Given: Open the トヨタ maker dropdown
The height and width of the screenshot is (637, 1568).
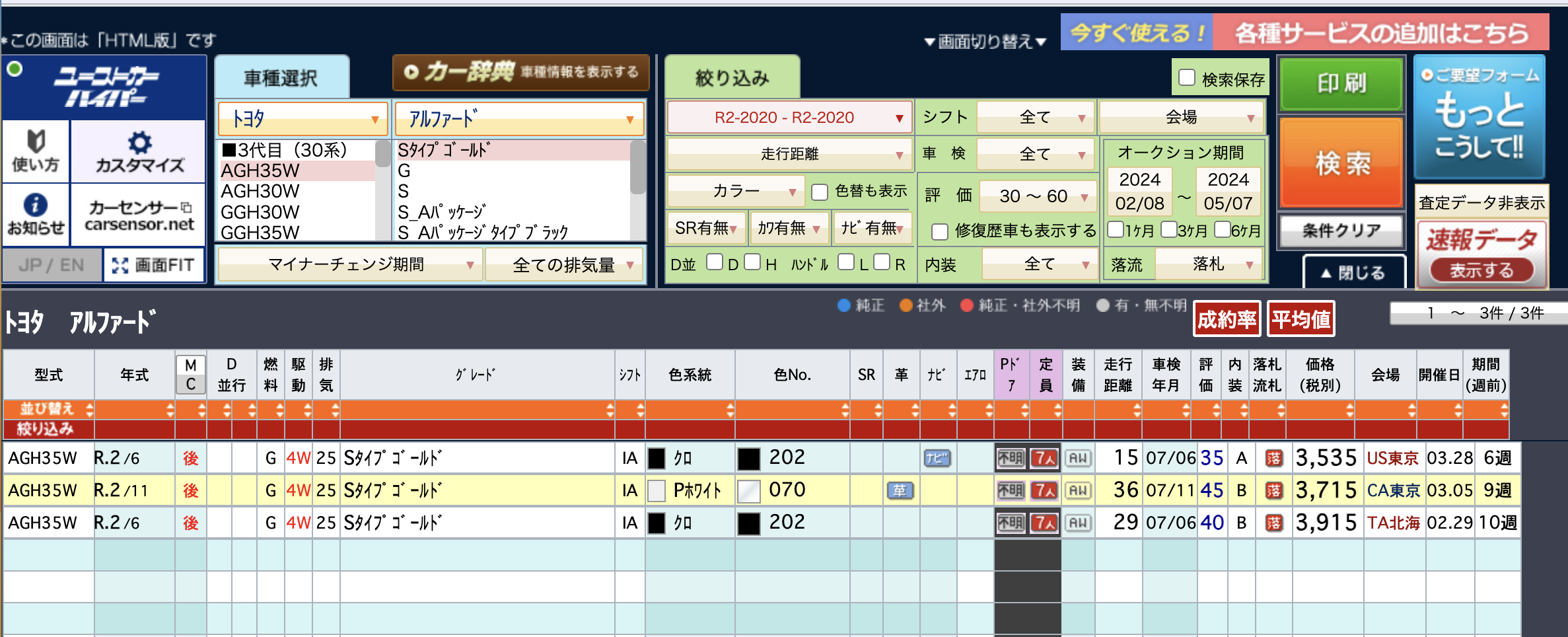Looking at the screenshot, I should tap(303, 119).
